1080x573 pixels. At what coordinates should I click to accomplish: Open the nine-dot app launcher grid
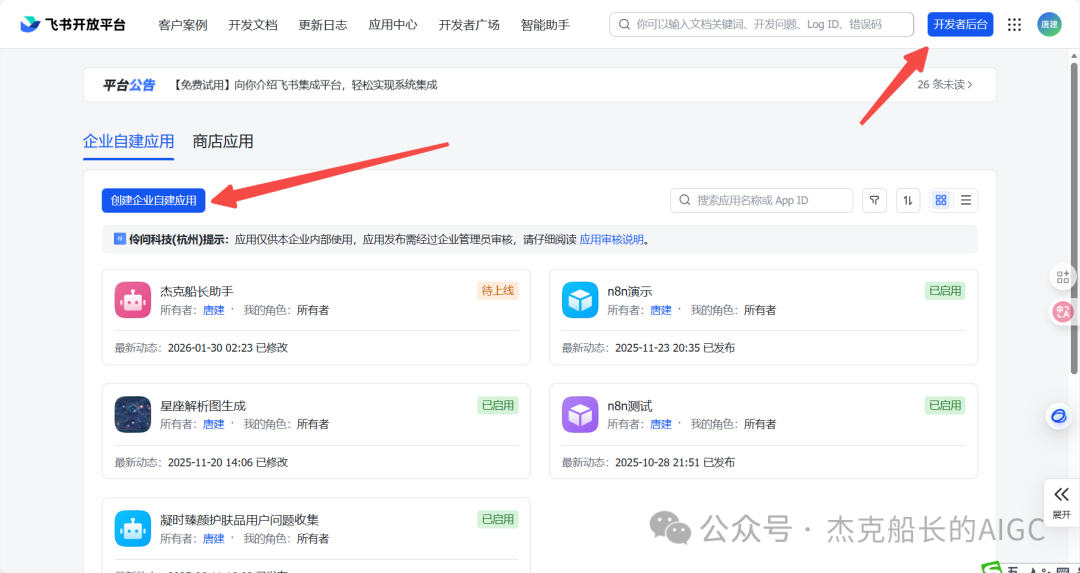tap(1014, 25)
